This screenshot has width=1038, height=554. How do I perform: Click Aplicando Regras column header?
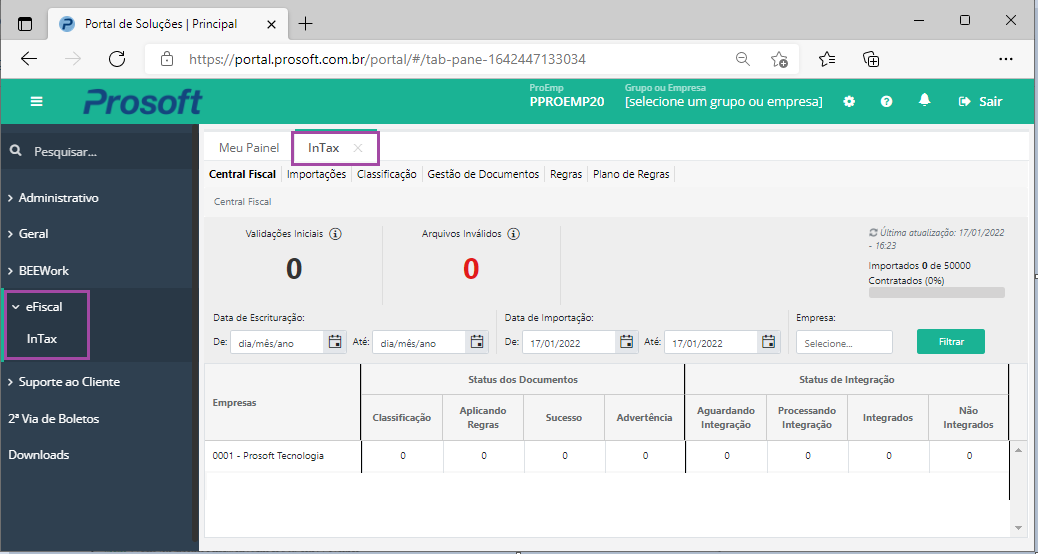coord(483,418)
